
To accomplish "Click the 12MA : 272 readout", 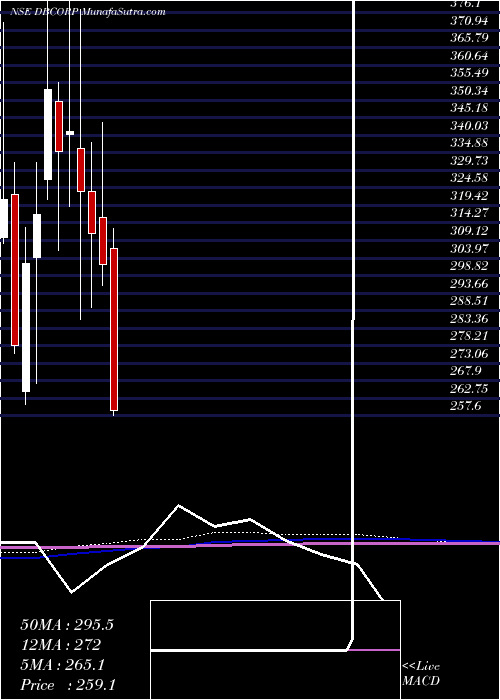I will click(x=60, y=645).
